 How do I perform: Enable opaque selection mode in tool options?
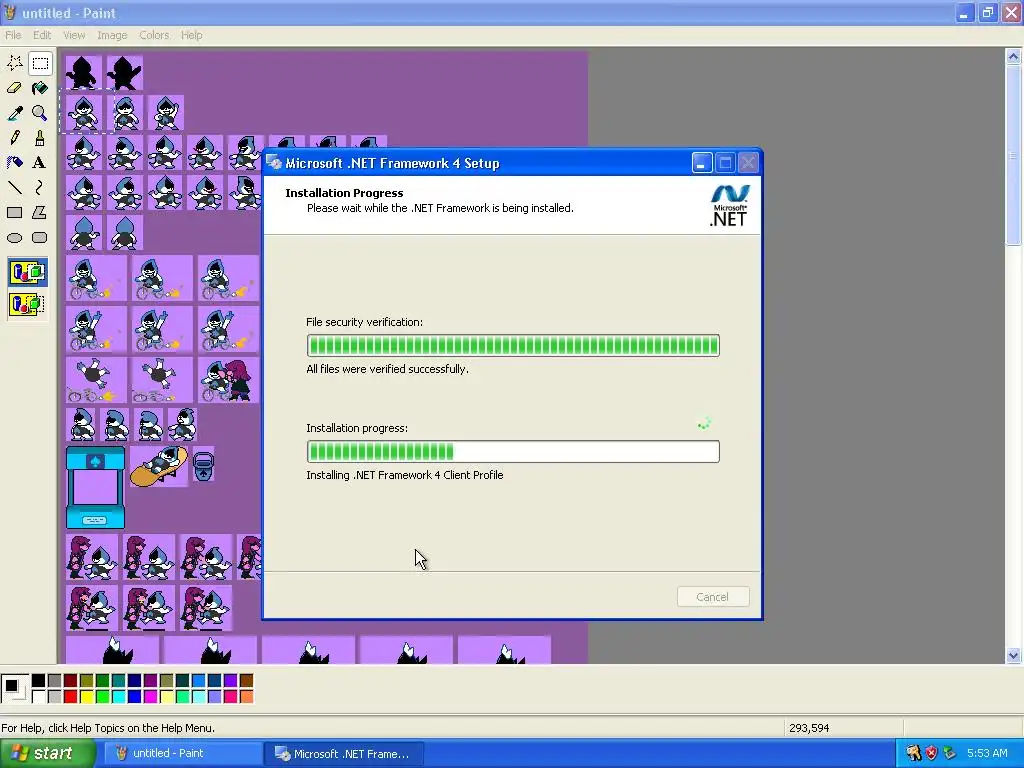coord(27,272)
